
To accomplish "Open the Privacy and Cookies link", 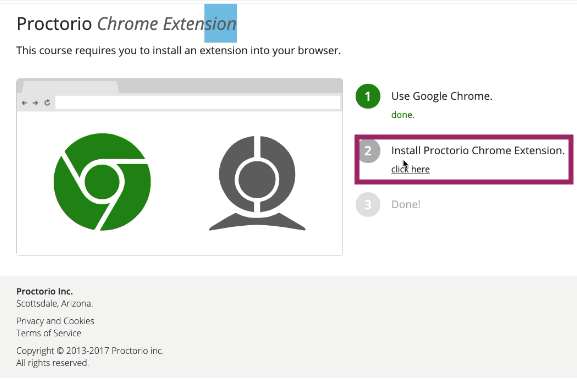I will [55, 321].
